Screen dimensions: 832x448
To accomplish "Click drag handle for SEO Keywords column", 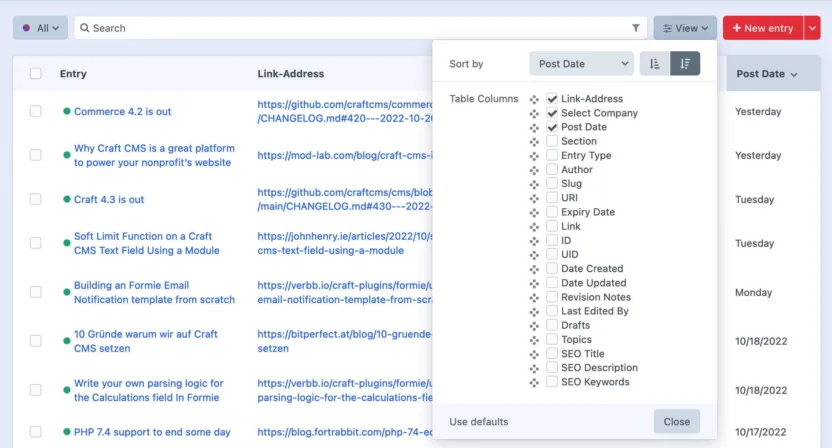I will click(x=534, y=382).
